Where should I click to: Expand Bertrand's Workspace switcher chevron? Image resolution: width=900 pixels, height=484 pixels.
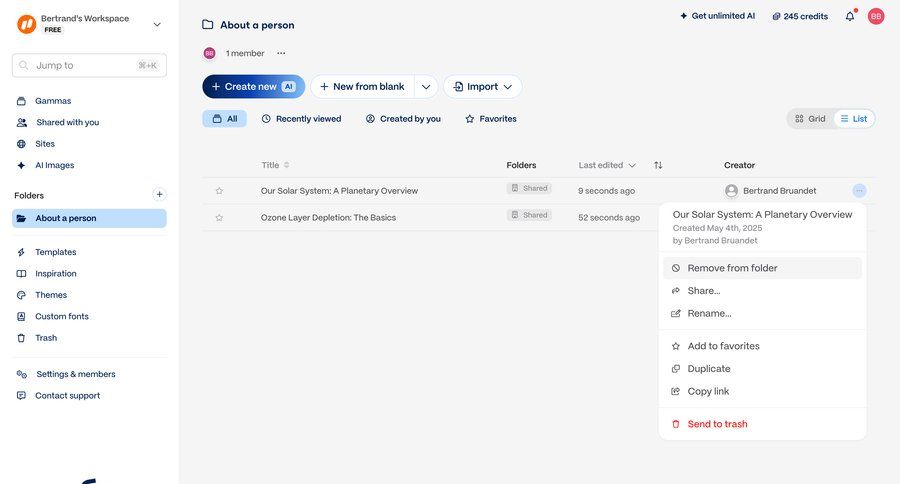[157, 25]
